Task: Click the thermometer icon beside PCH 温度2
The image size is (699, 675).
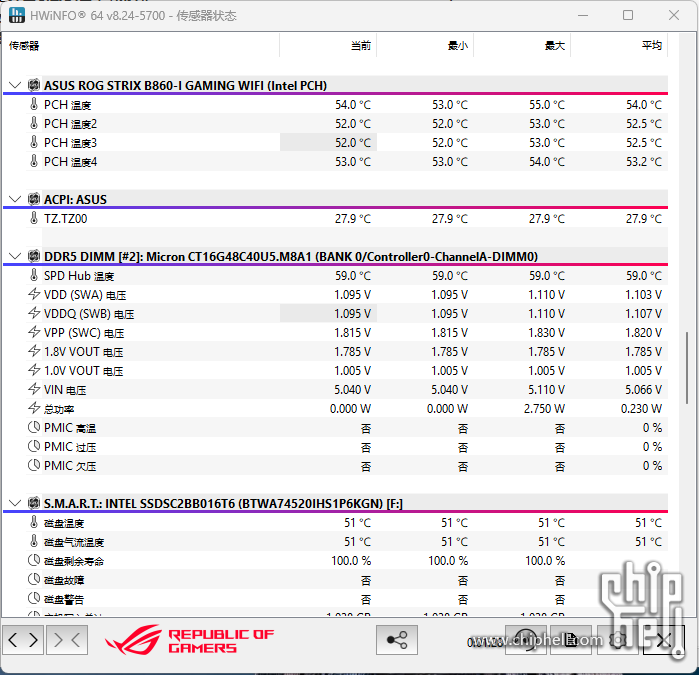Action: 34,123
